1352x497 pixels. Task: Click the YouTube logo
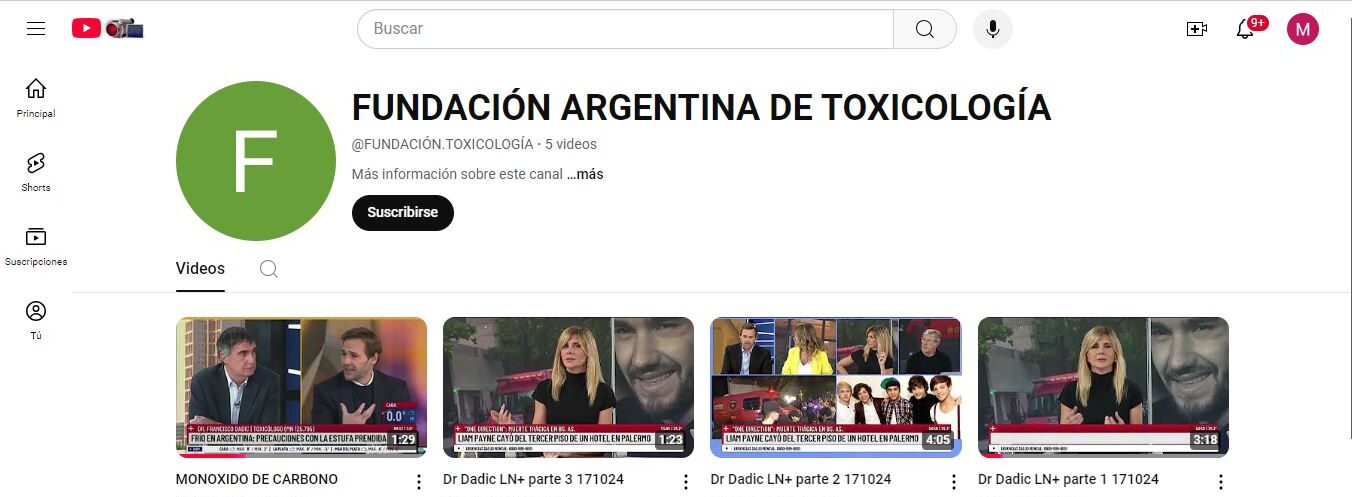107,29
